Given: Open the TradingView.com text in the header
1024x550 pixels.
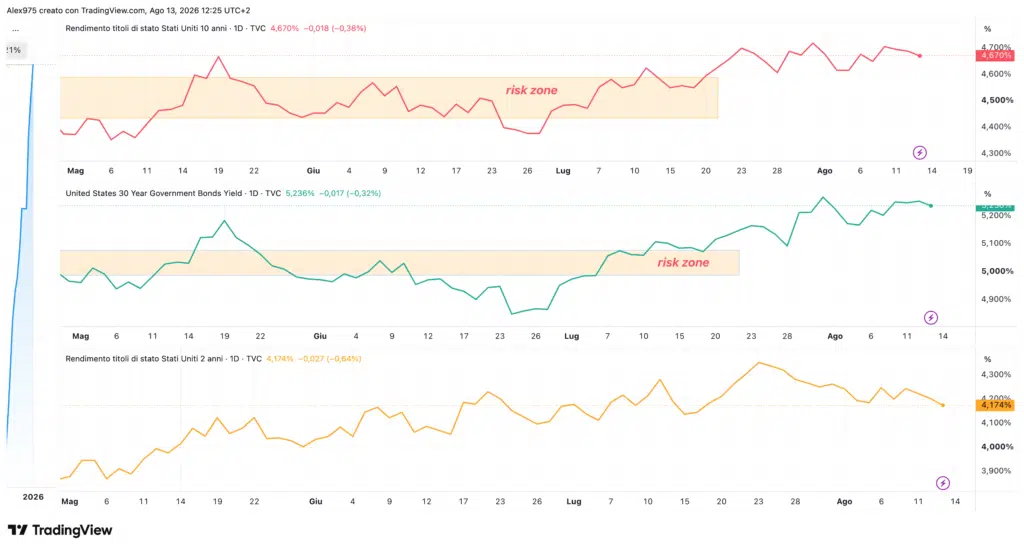Looking at the screenshot, I should tap(113, 10).
